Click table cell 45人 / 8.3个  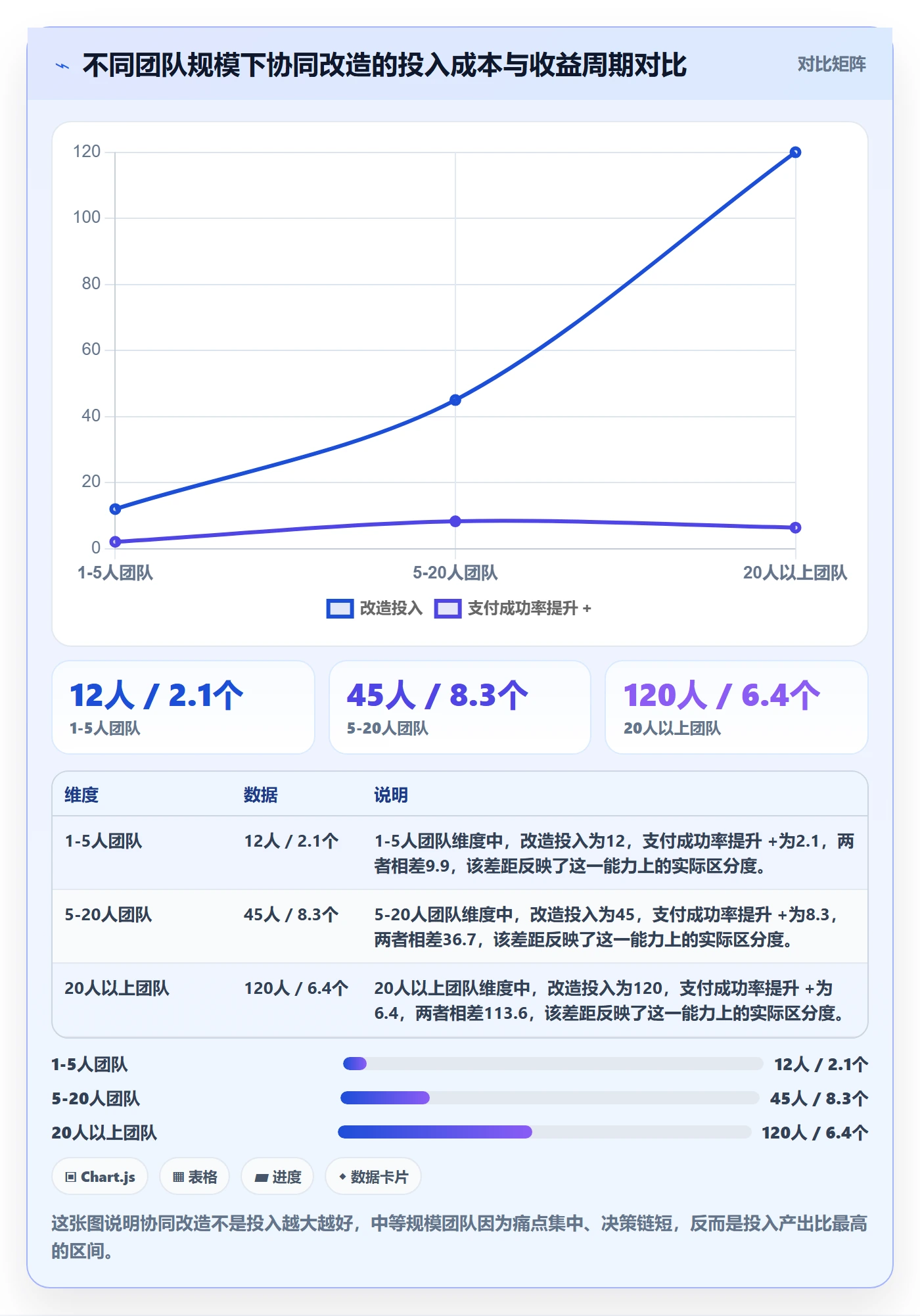click(291, 914)
